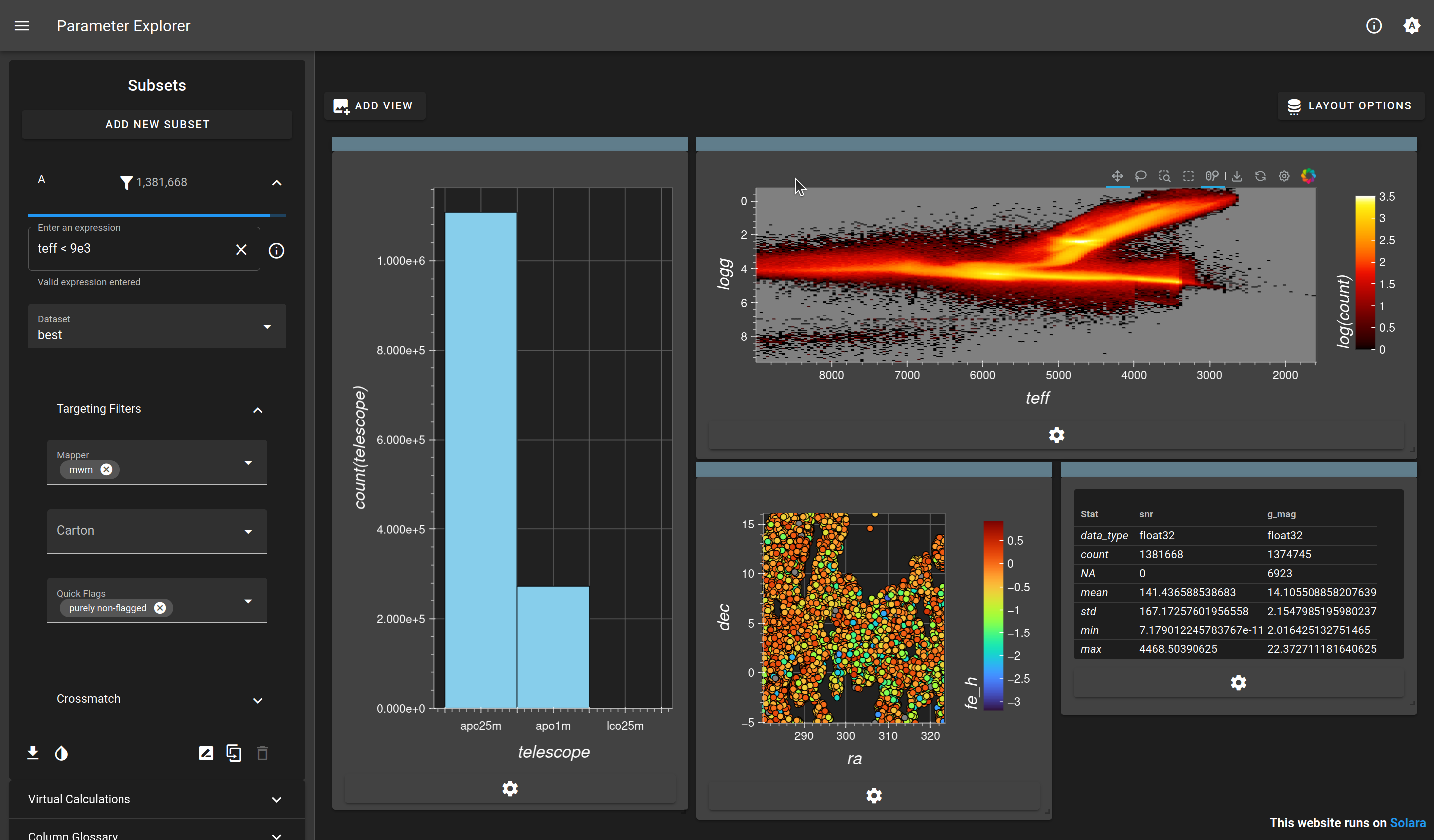This screenshot has width=1434, height=840.
Task: Collapse subset A panel chevron
Action: 276,183
